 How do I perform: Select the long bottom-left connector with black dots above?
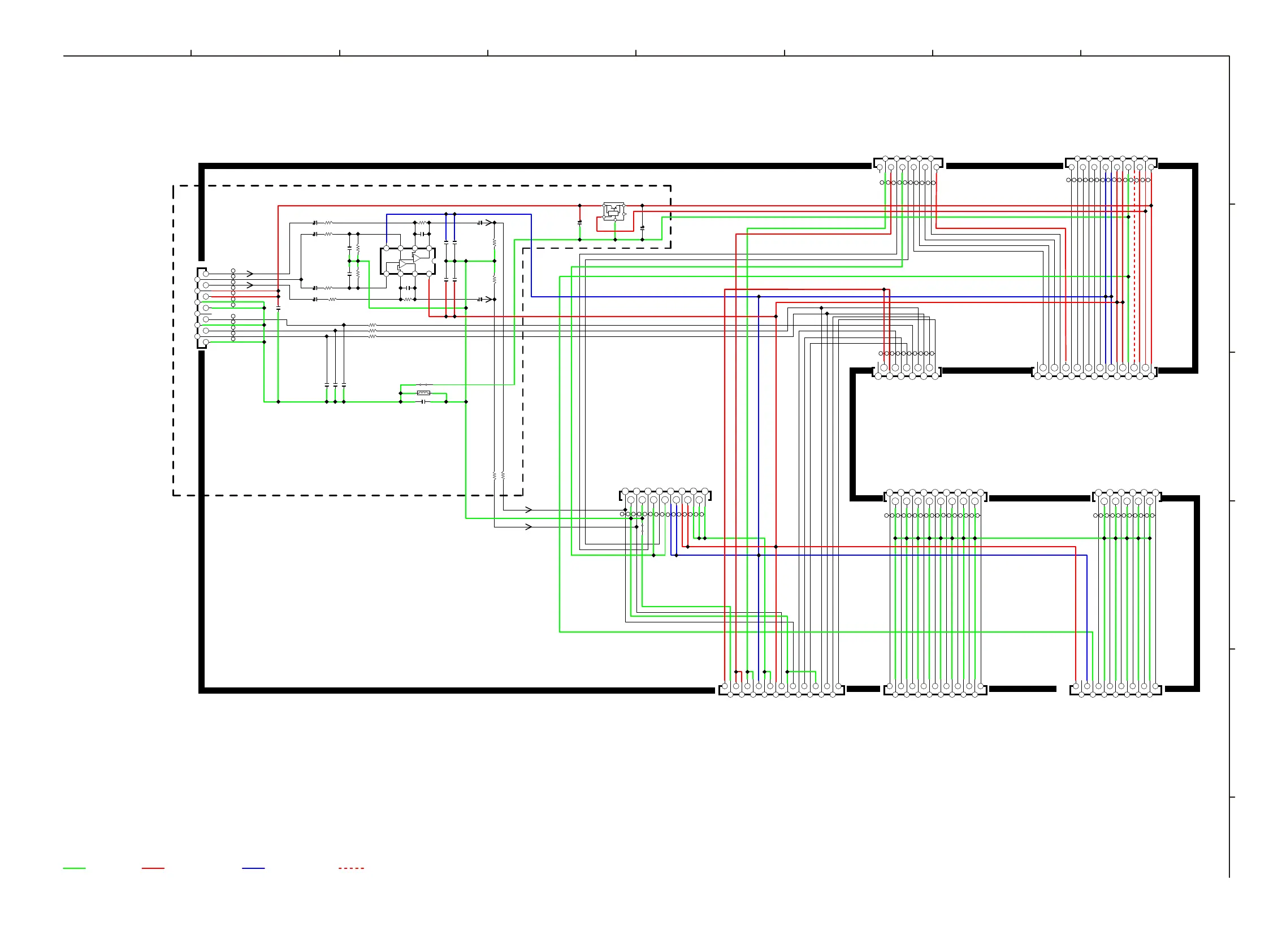(781, 690)
